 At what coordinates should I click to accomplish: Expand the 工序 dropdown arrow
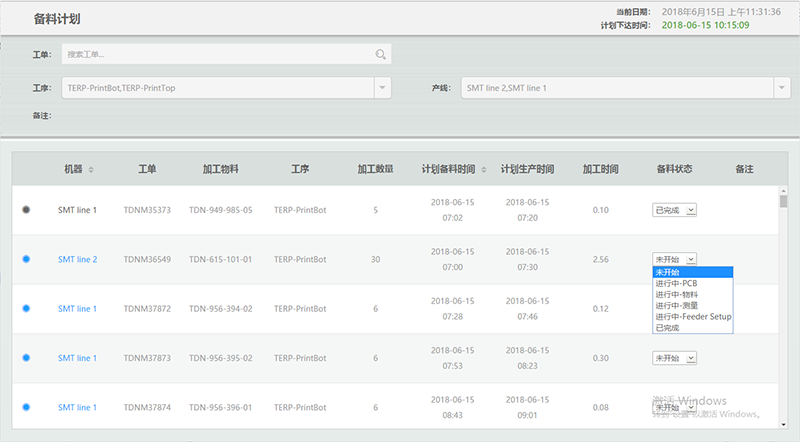382,88
